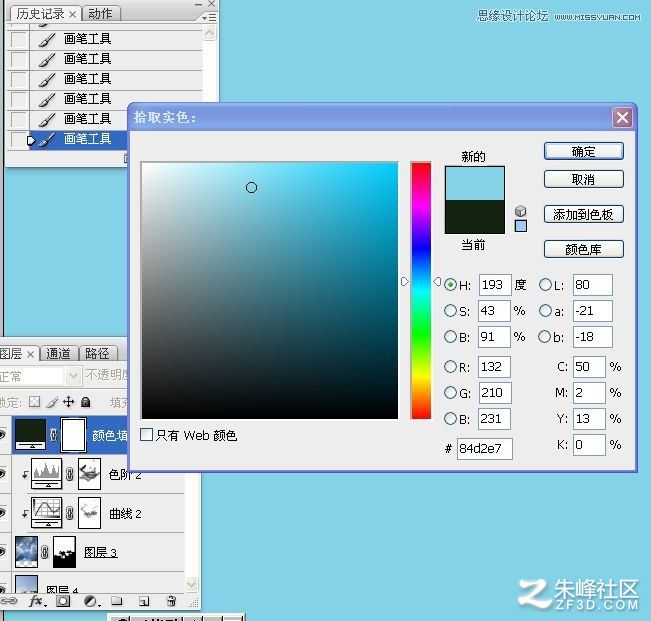Select the R red radio button
Viewport: 651px width, 621px height.
coord(450,367)
